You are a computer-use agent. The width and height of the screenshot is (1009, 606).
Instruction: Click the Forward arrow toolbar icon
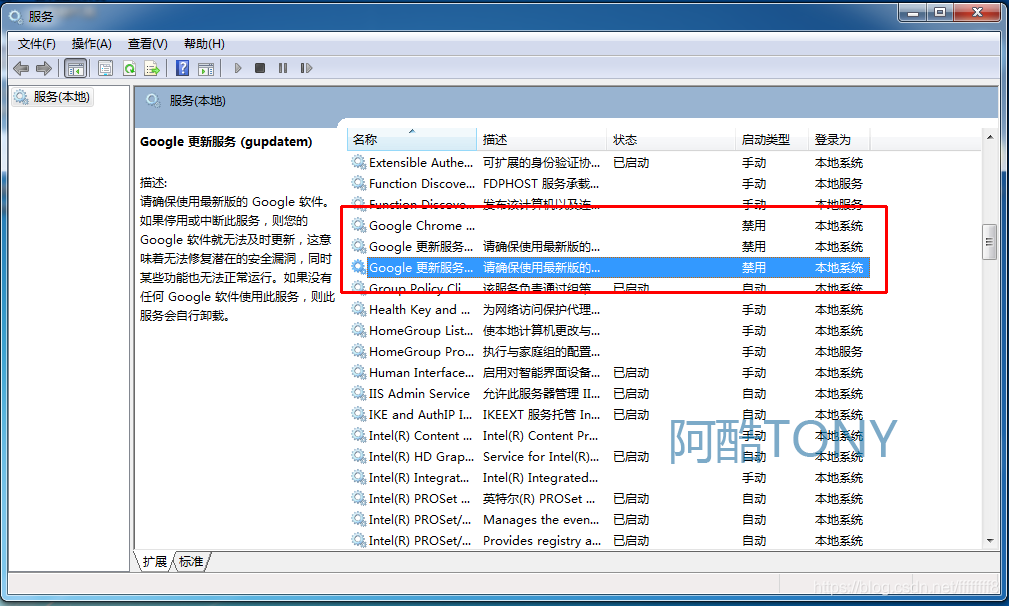[43, 68]
